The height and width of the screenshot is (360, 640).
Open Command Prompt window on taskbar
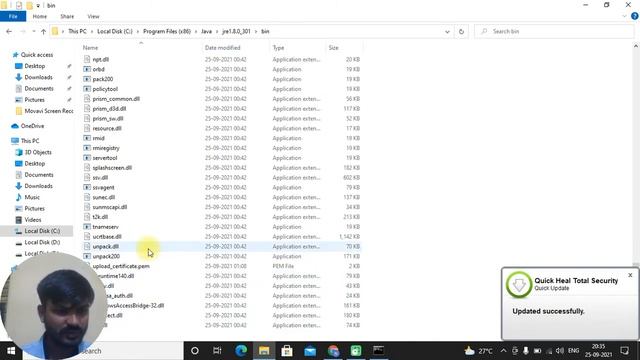coord(378,351)
